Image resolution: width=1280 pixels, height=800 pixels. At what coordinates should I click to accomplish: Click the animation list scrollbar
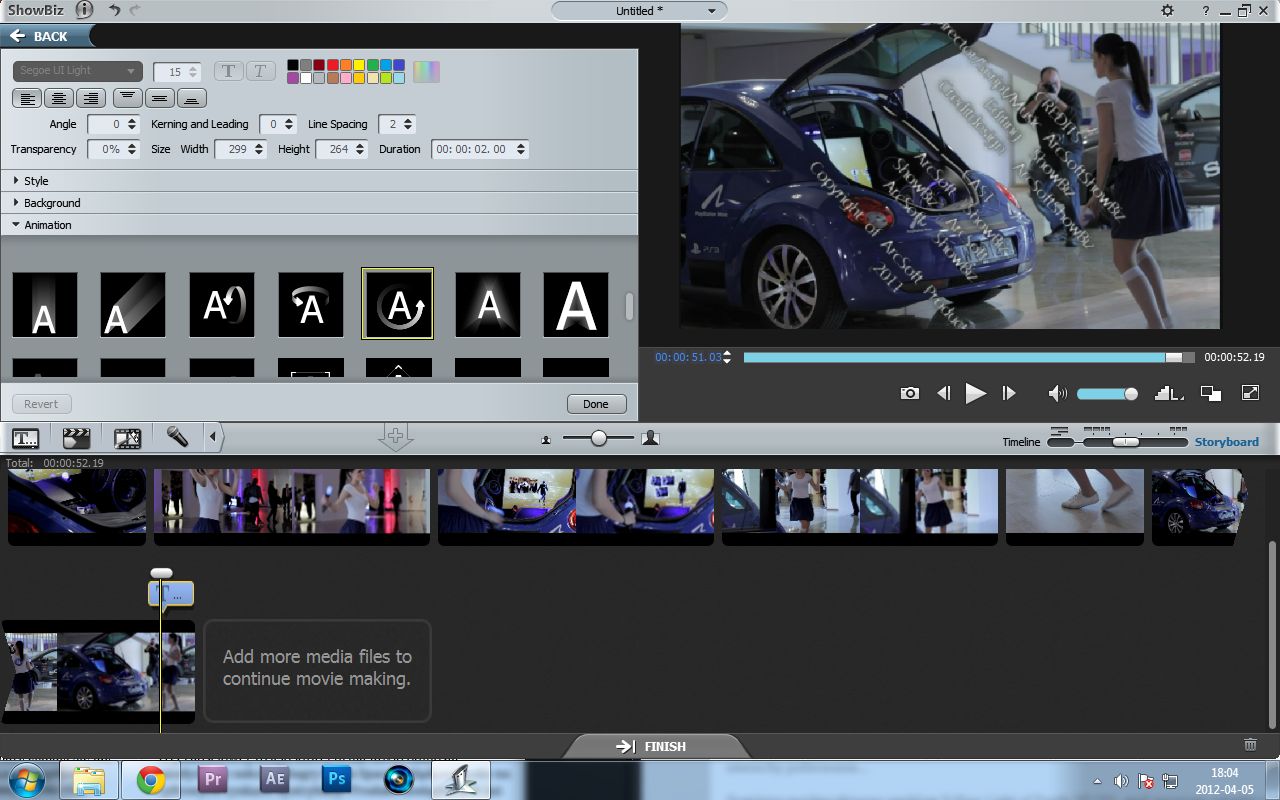(x=630, y=307)
